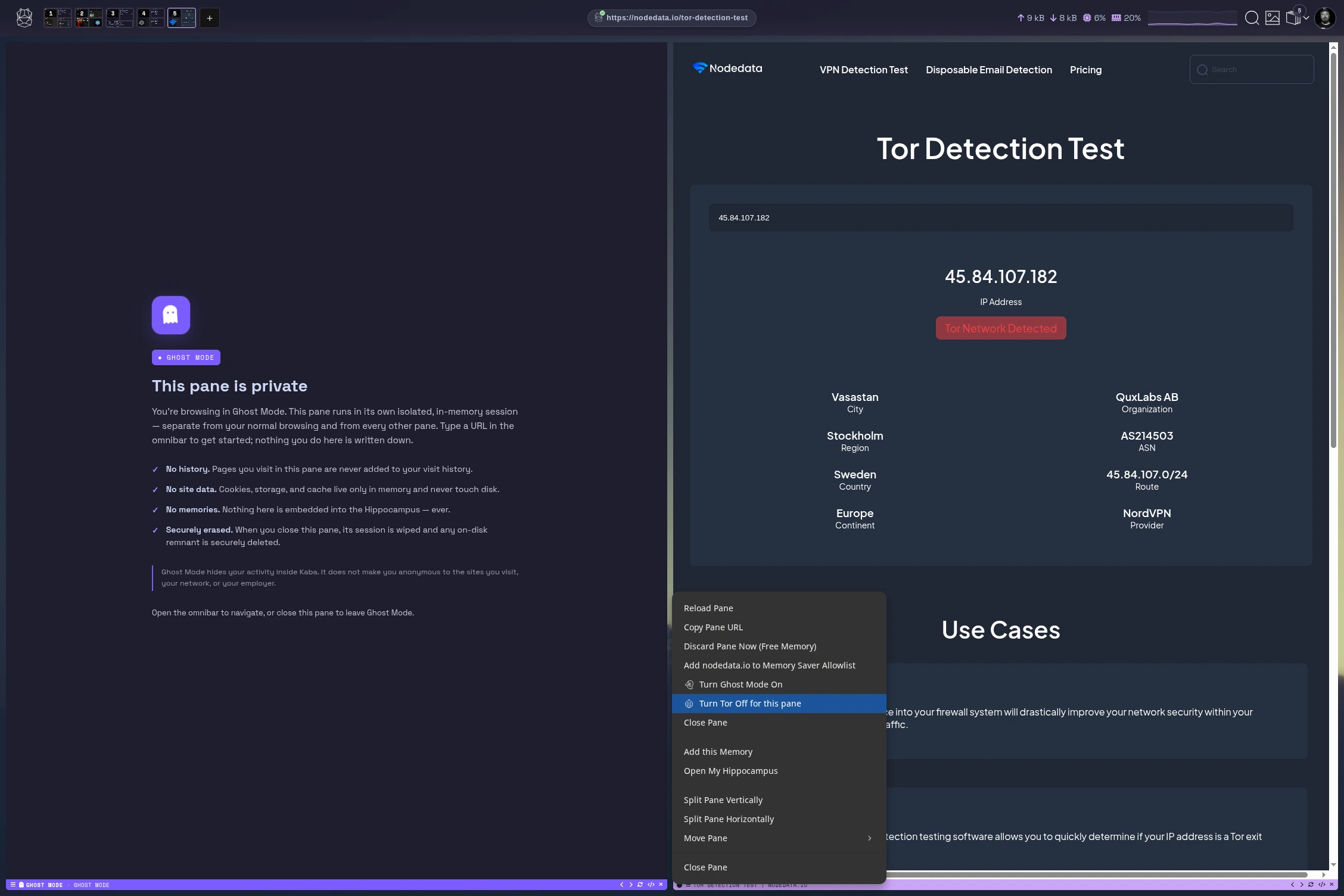Click the Tor shield icon in omnibar

tap(599, 17)
